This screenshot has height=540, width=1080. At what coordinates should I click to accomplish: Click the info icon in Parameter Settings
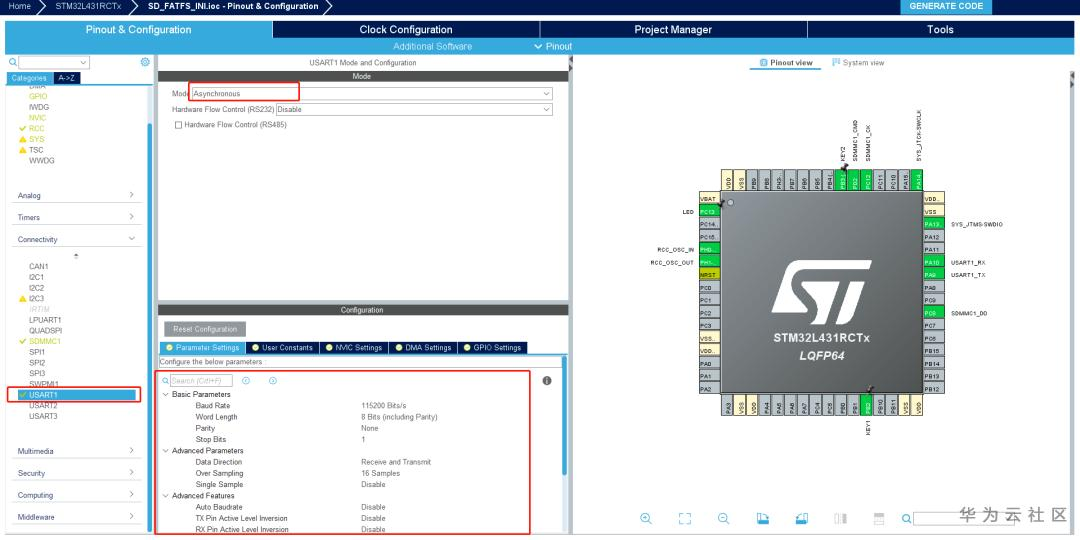click(547, 380)
